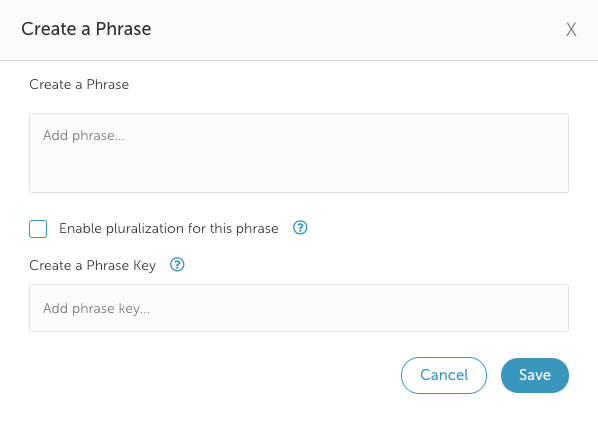Place cursor in 'Add phrase...' placeholder box
This screenshot has height=421, width=598.
299,153
